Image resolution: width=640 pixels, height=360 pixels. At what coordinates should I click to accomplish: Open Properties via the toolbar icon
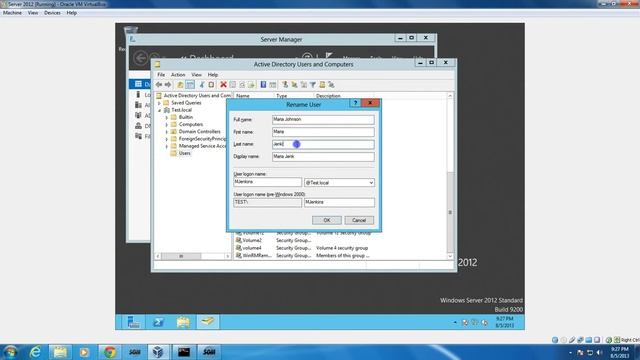(233, 85)
